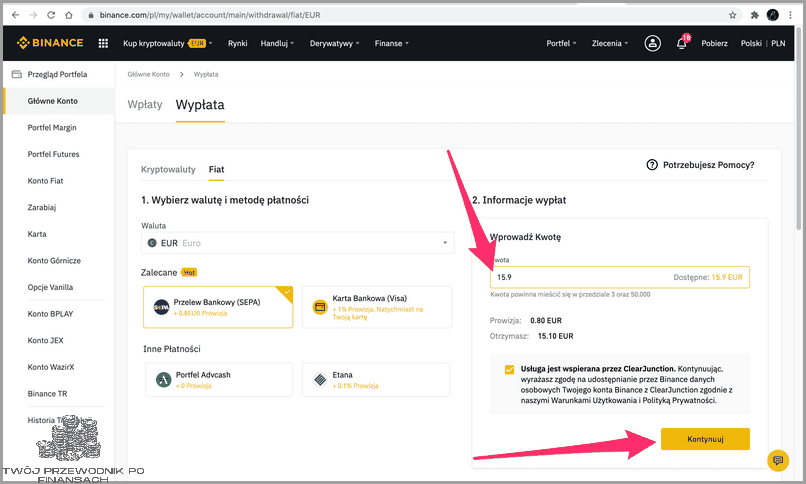Select Portfel Advcash payment option
Image resolution: width=806 pixels, height=484 pixels.
[x=219, y=380]
